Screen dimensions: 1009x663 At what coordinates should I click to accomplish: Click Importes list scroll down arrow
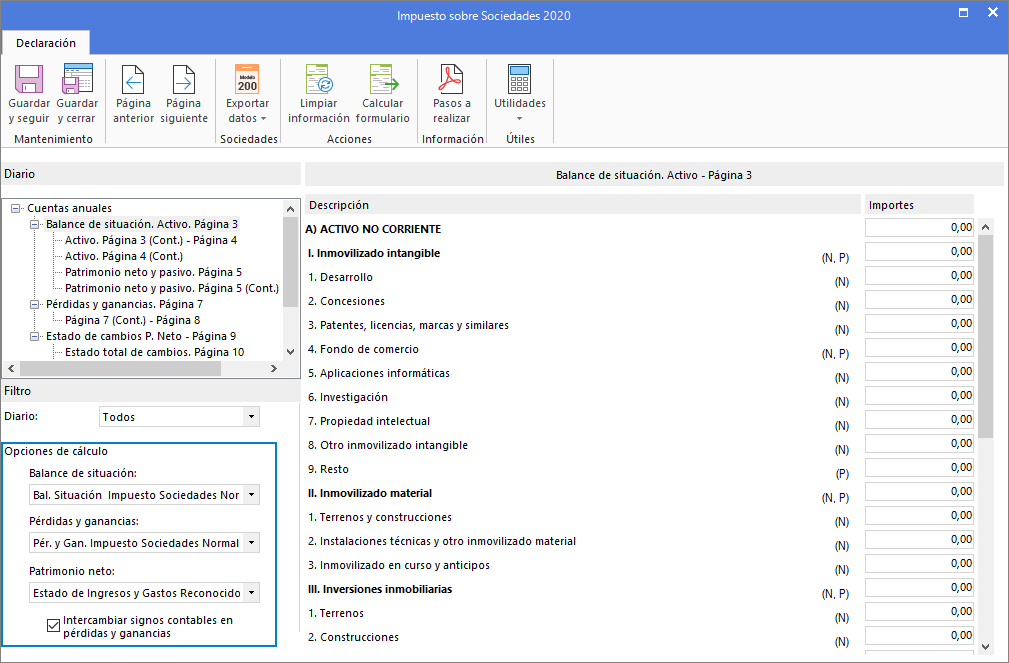[985, 647]
